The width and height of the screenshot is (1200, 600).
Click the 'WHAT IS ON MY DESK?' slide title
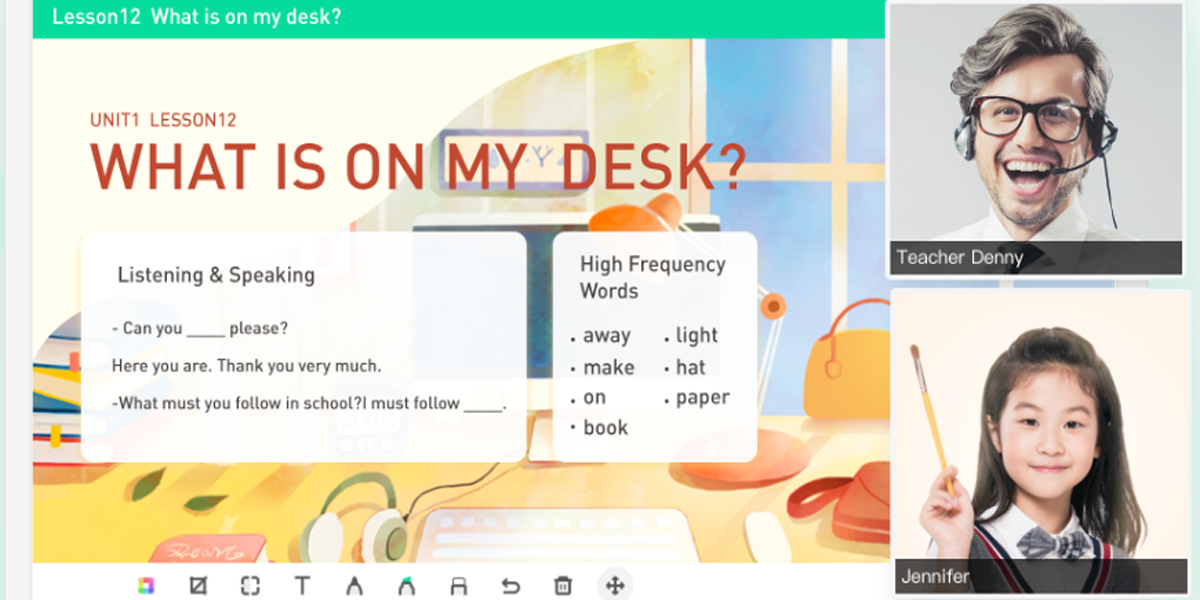click(x=418, y=167)
